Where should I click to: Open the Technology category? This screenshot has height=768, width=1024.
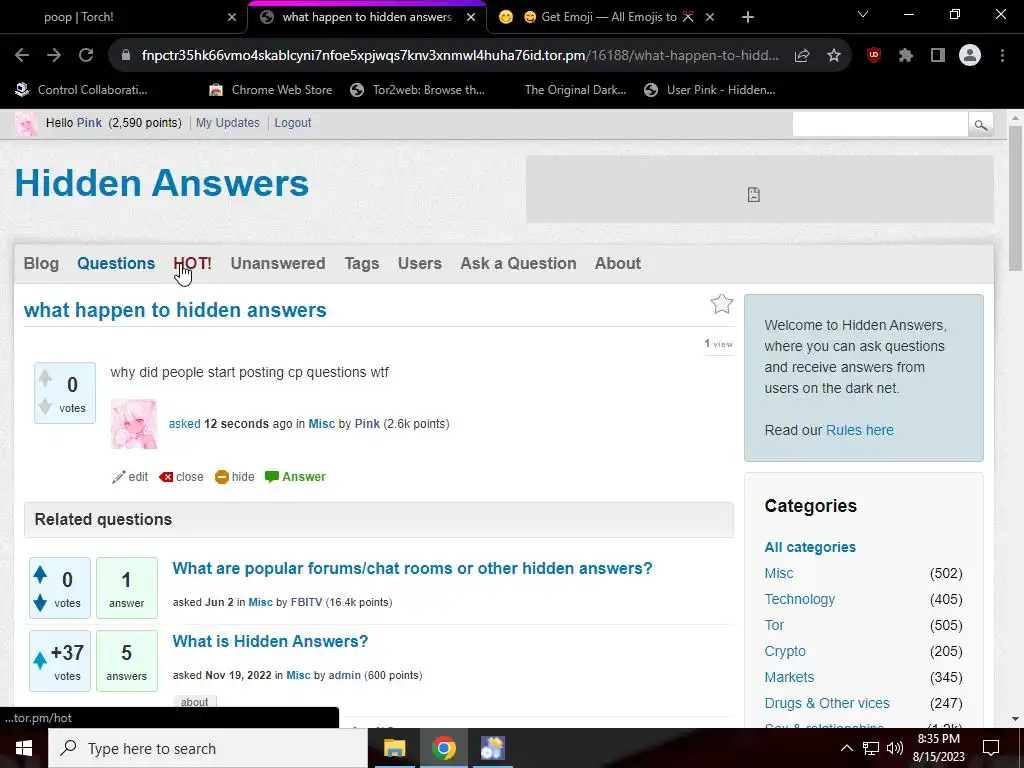pos(799,599)
